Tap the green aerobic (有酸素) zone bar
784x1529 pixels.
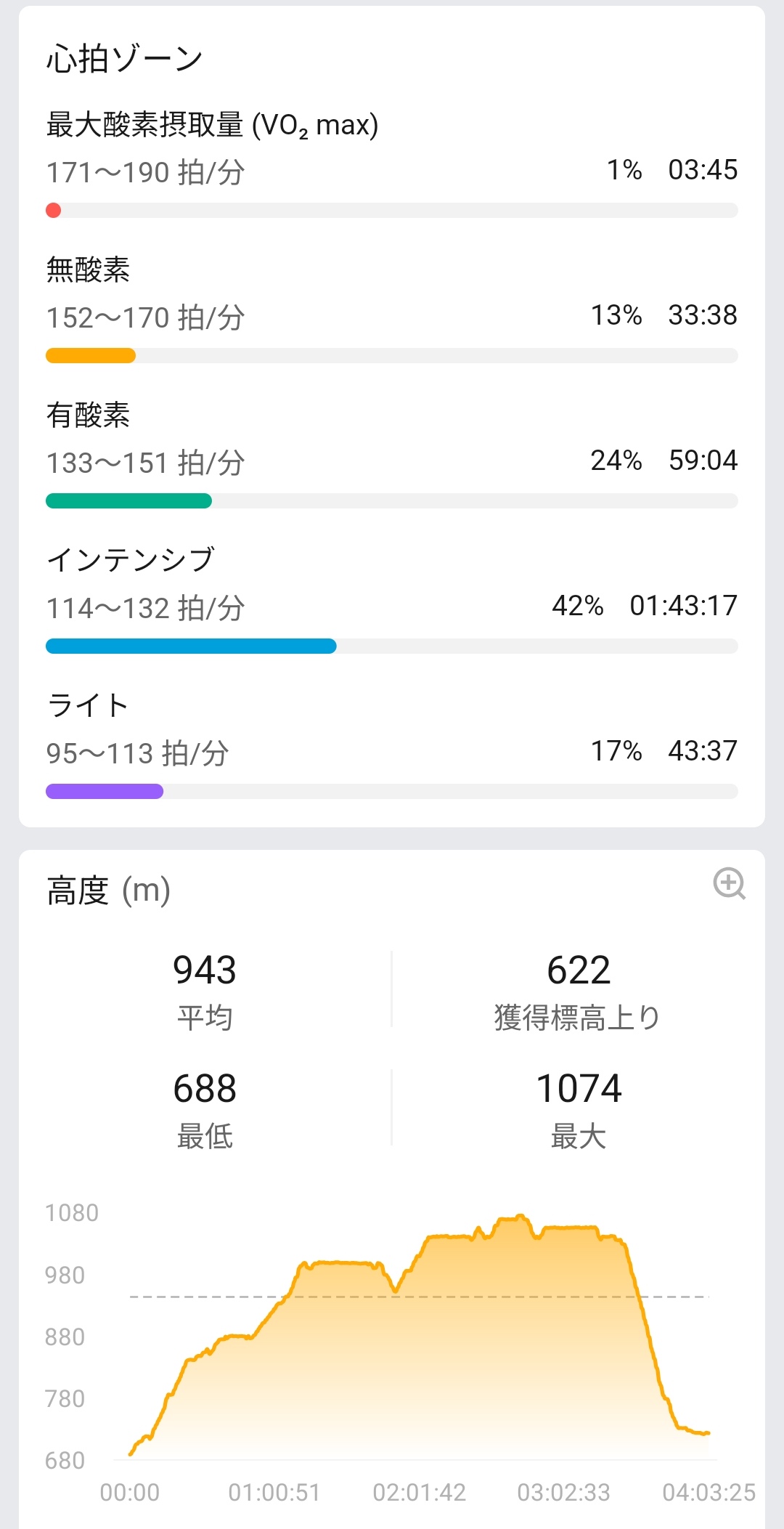128,501
